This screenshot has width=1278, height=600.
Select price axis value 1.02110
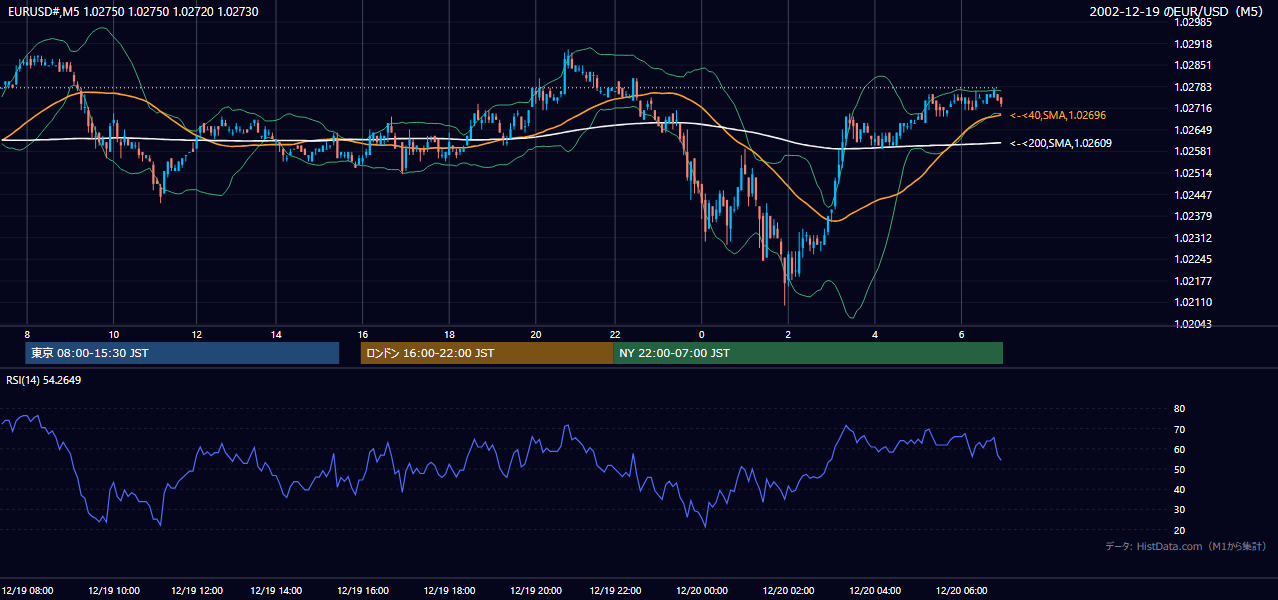coord(1192,302)
